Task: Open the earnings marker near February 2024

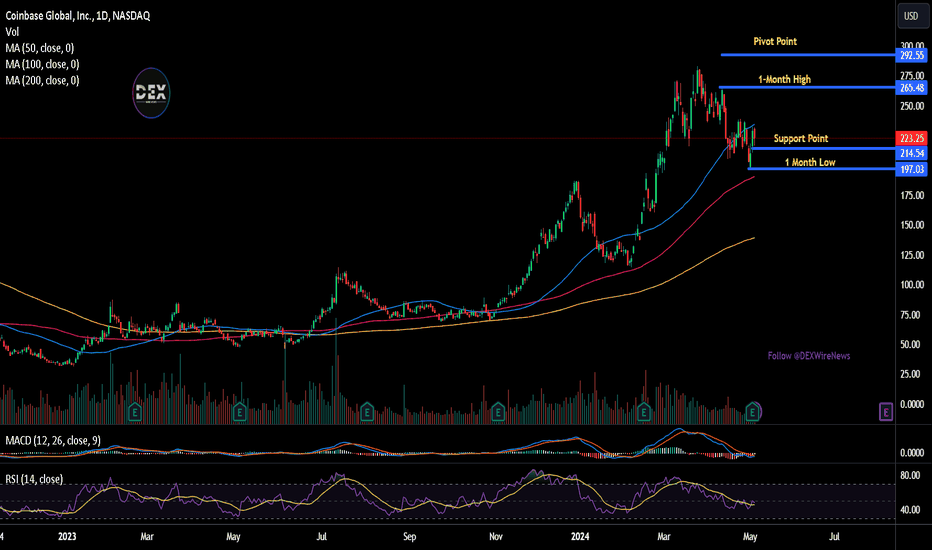Action: click(x=644, y=411)
